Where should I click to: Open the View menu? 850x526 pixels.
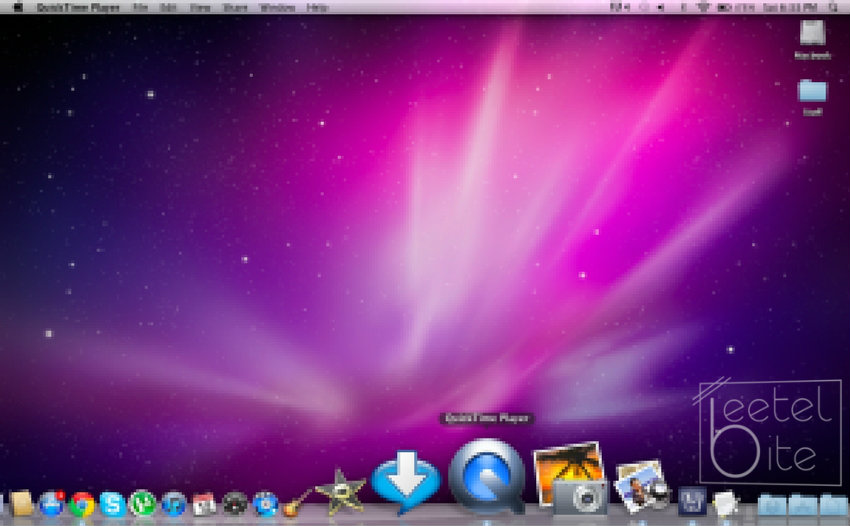(200, 8)
